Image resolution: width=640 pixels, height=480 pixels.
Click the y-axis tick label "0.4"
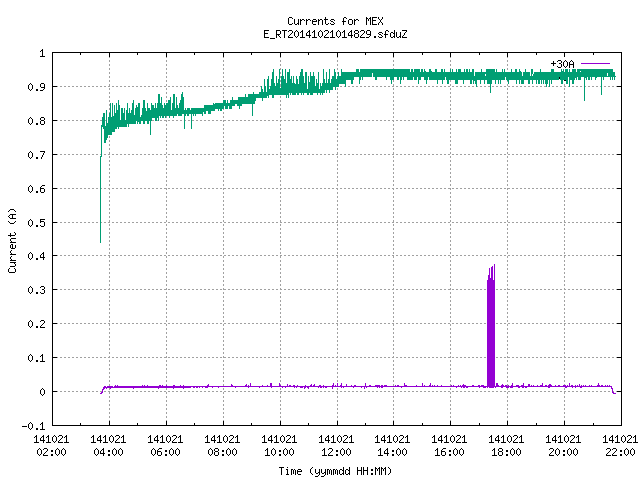[x=36, y=256]
